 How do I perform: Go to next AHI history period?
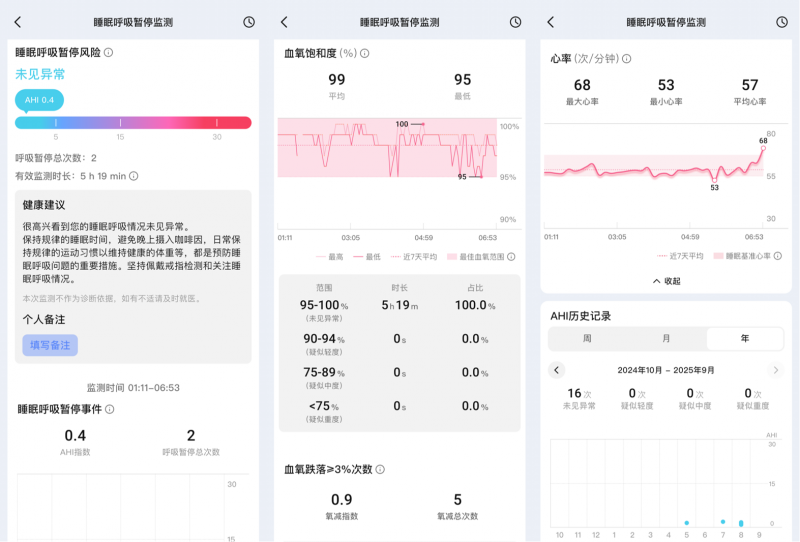pyautogui.click(x=775, y=370)
